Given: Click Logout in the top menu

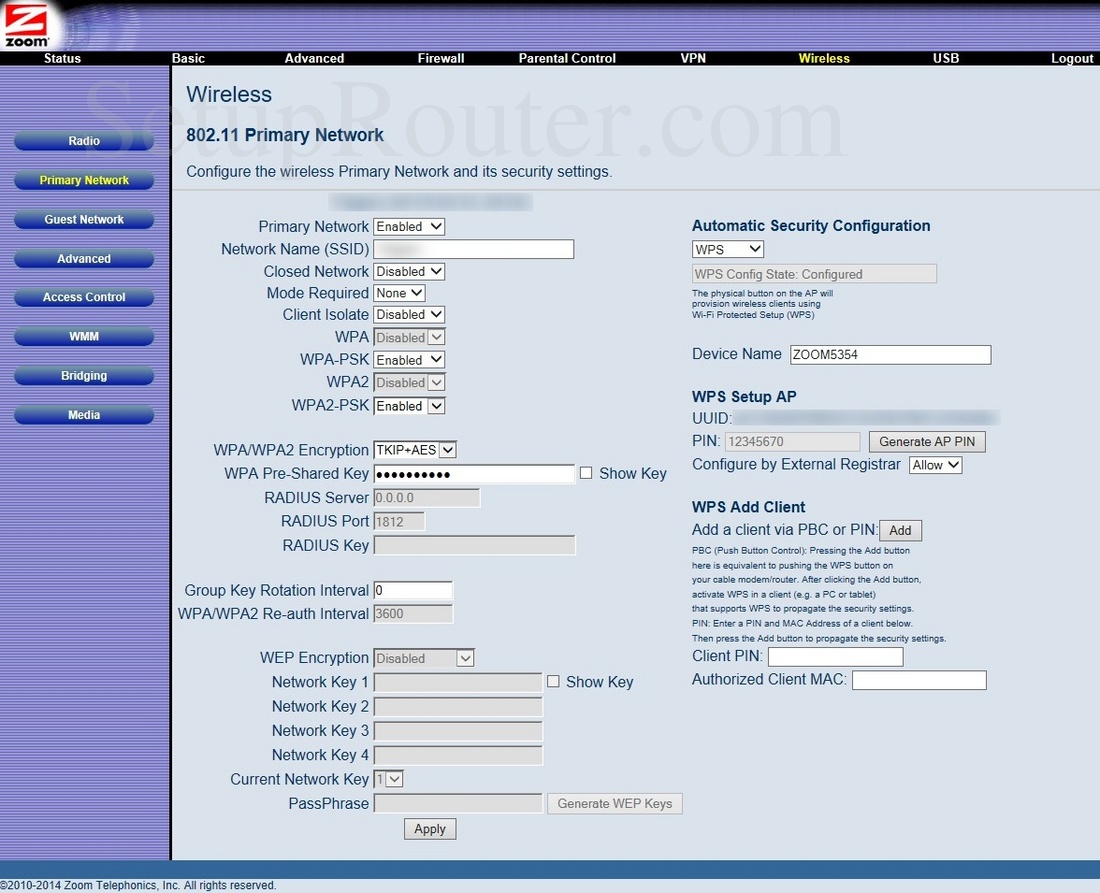Looking at the screenshot, I should pyautogui.click(x=1071, y=58).
